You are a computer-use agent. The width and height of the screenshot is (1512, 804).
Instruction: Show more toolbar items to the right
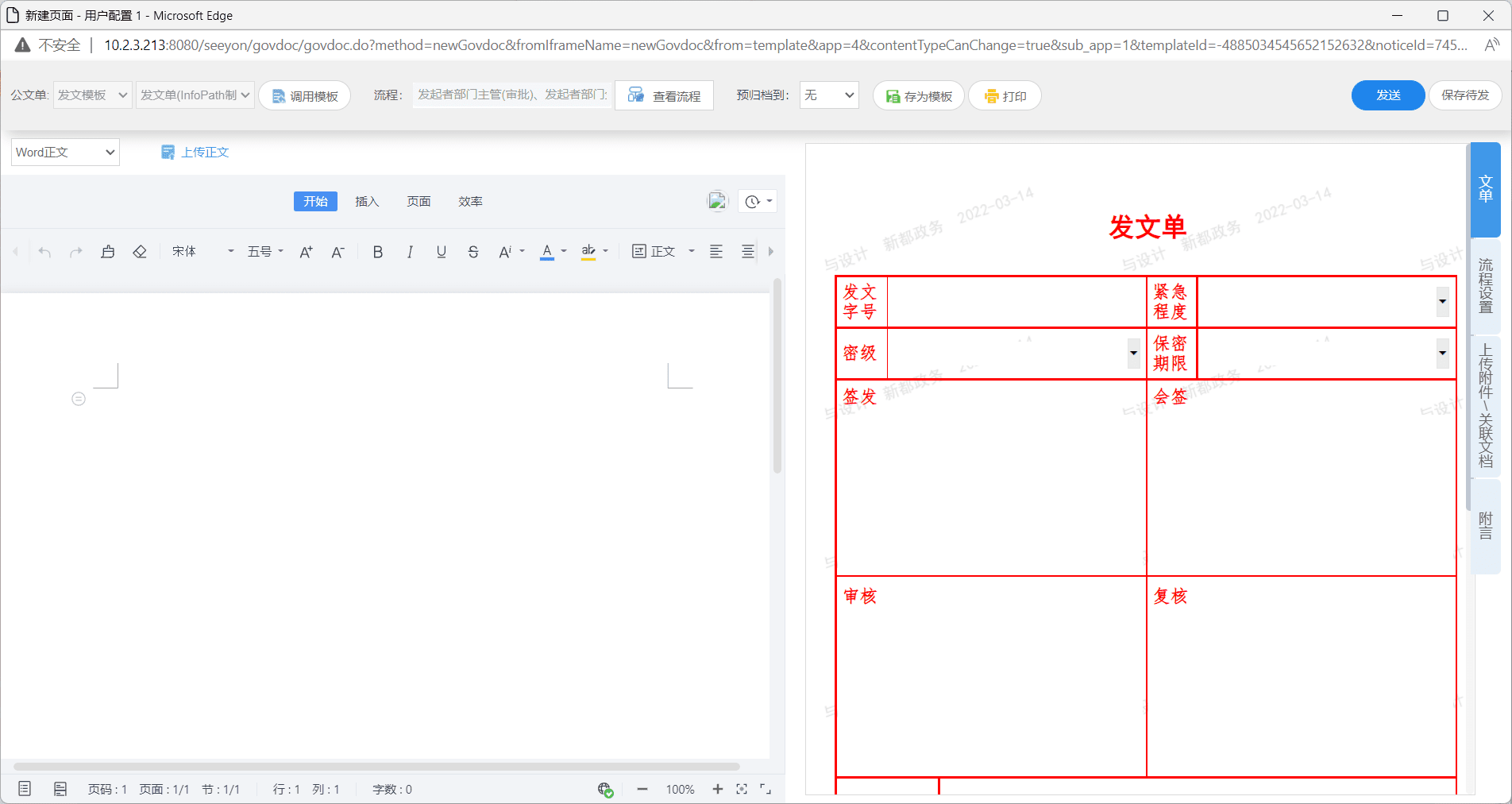click(x=770, y=252)
